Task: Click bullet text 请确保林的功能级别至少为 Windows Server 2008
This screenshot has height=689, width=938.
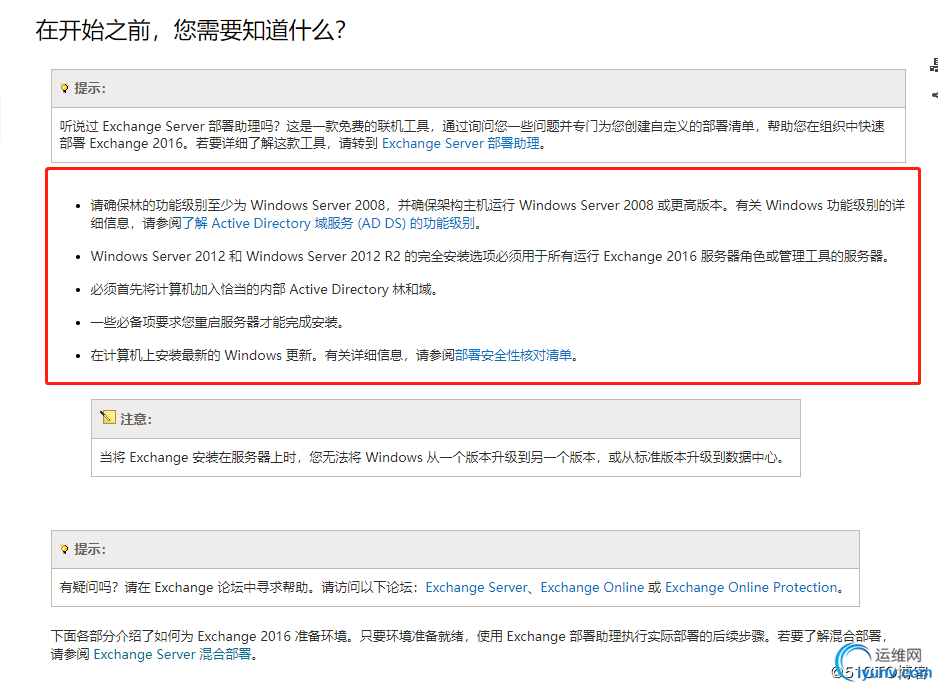Action: pyautogui.click(x=237, y=205)
